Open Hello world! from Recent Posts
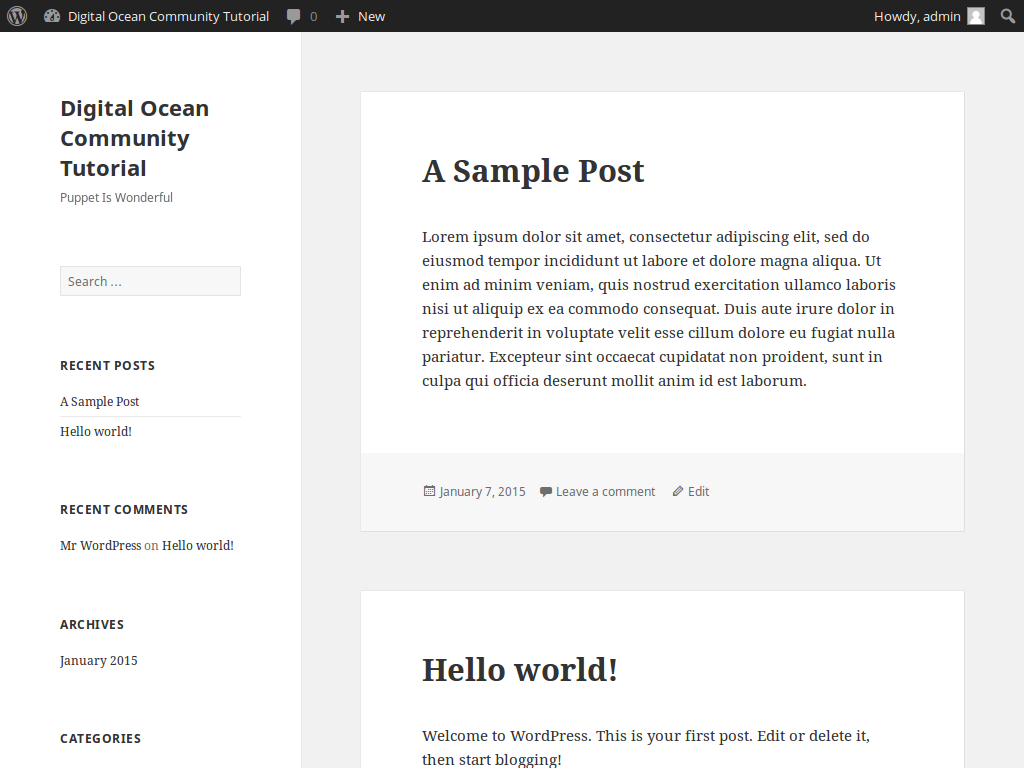 pos(96,431)
